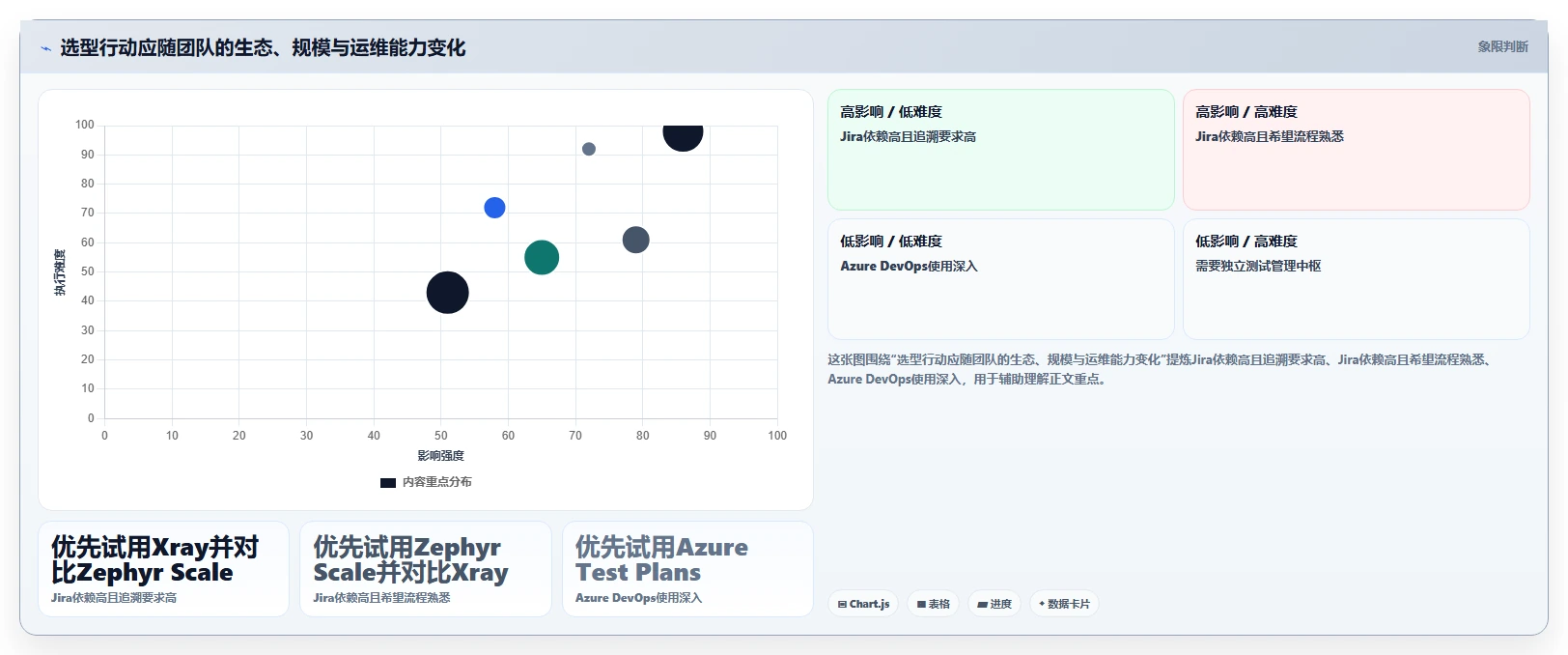Click the Chart.js chip
The image size is (1568, 655).
863,604
